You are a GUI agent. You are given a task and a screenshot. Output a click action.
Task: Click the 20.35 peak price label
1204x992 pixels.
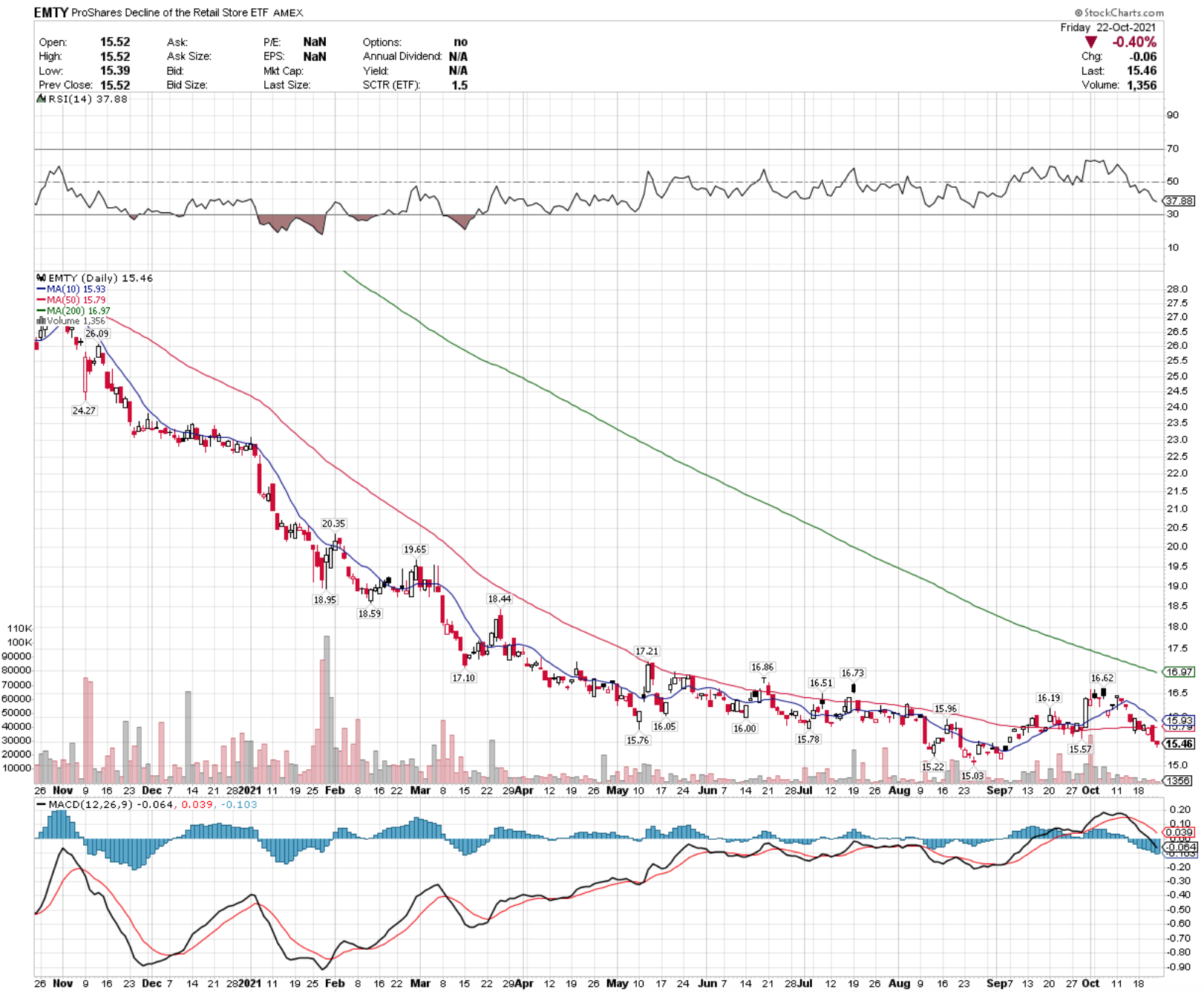click(333, 523)
